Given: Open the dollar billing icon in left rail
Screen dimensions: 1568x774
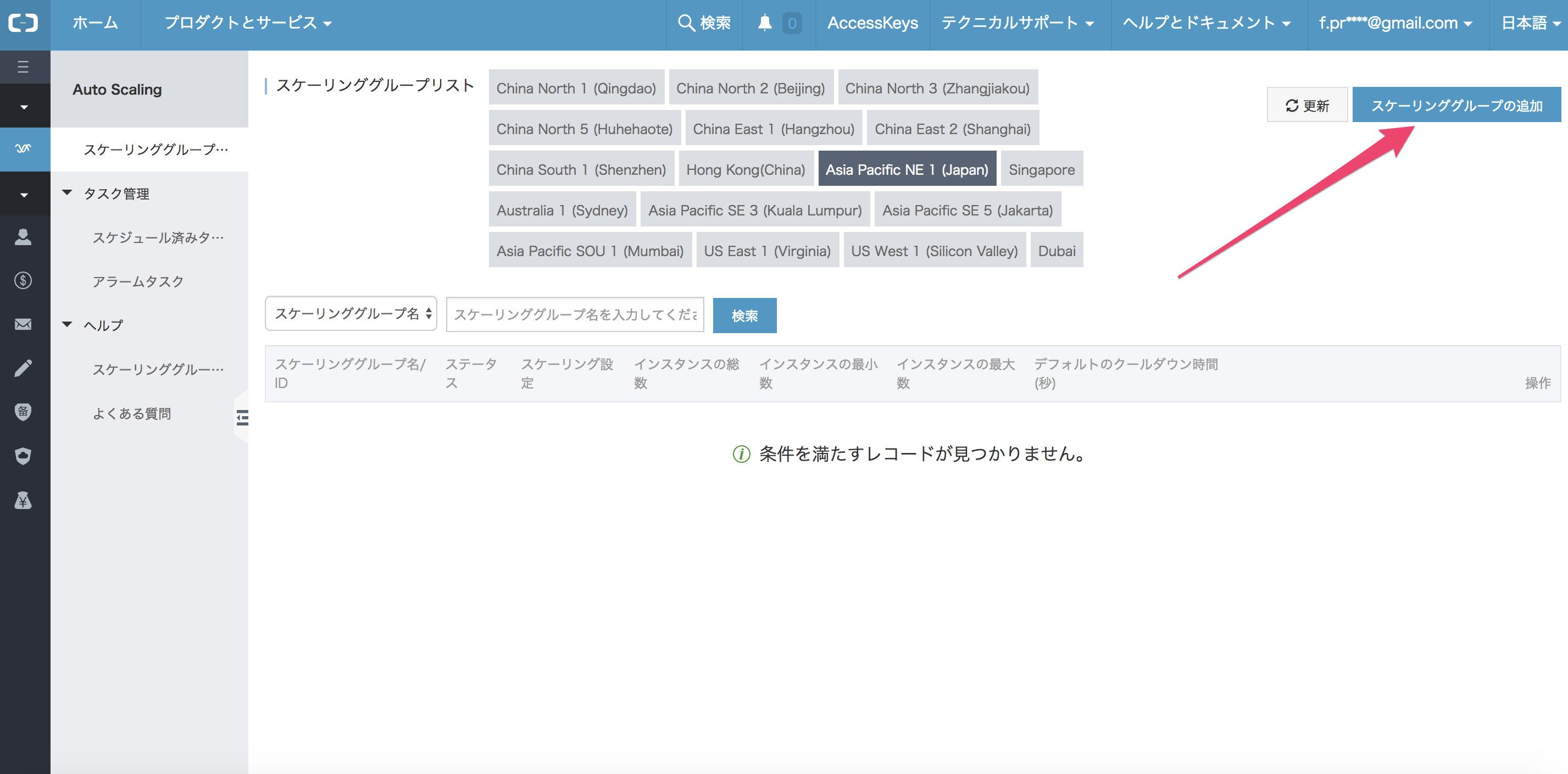Looking at the screenshot, I should pyautogui.click(x=23, y=280).
